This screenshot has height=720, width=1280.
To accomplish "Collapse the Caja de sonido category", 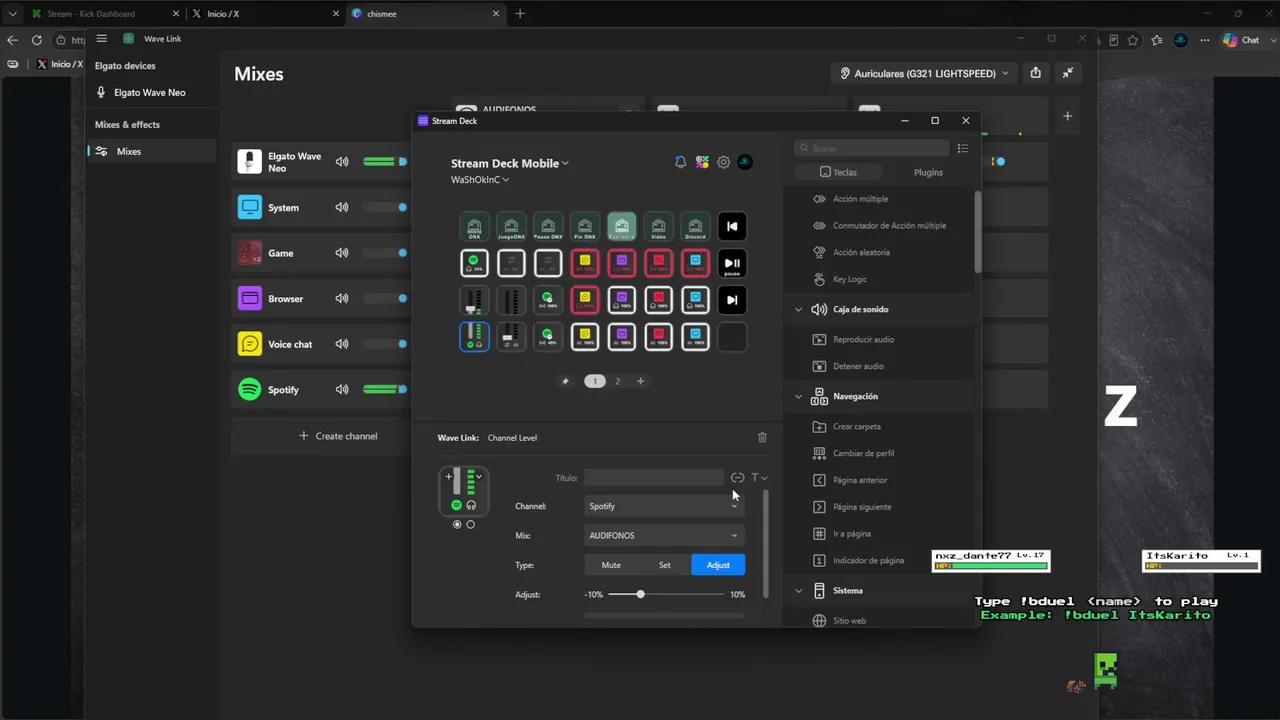I will (x=798, y=309).
